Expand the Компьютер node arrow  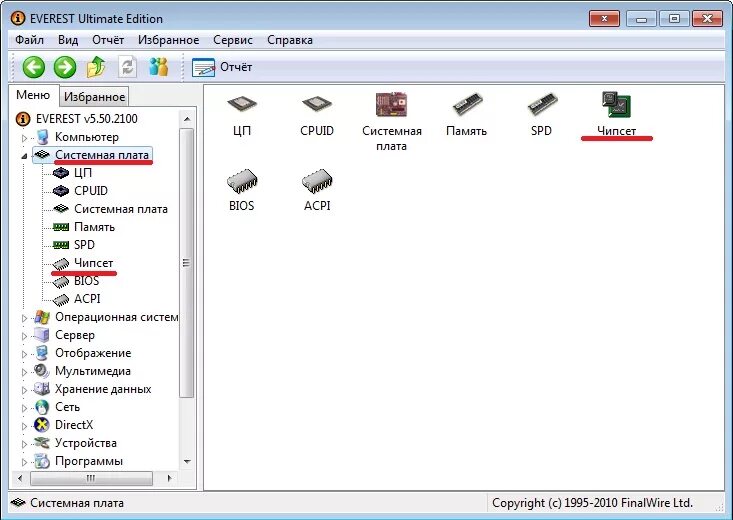[x=25, y=138]
